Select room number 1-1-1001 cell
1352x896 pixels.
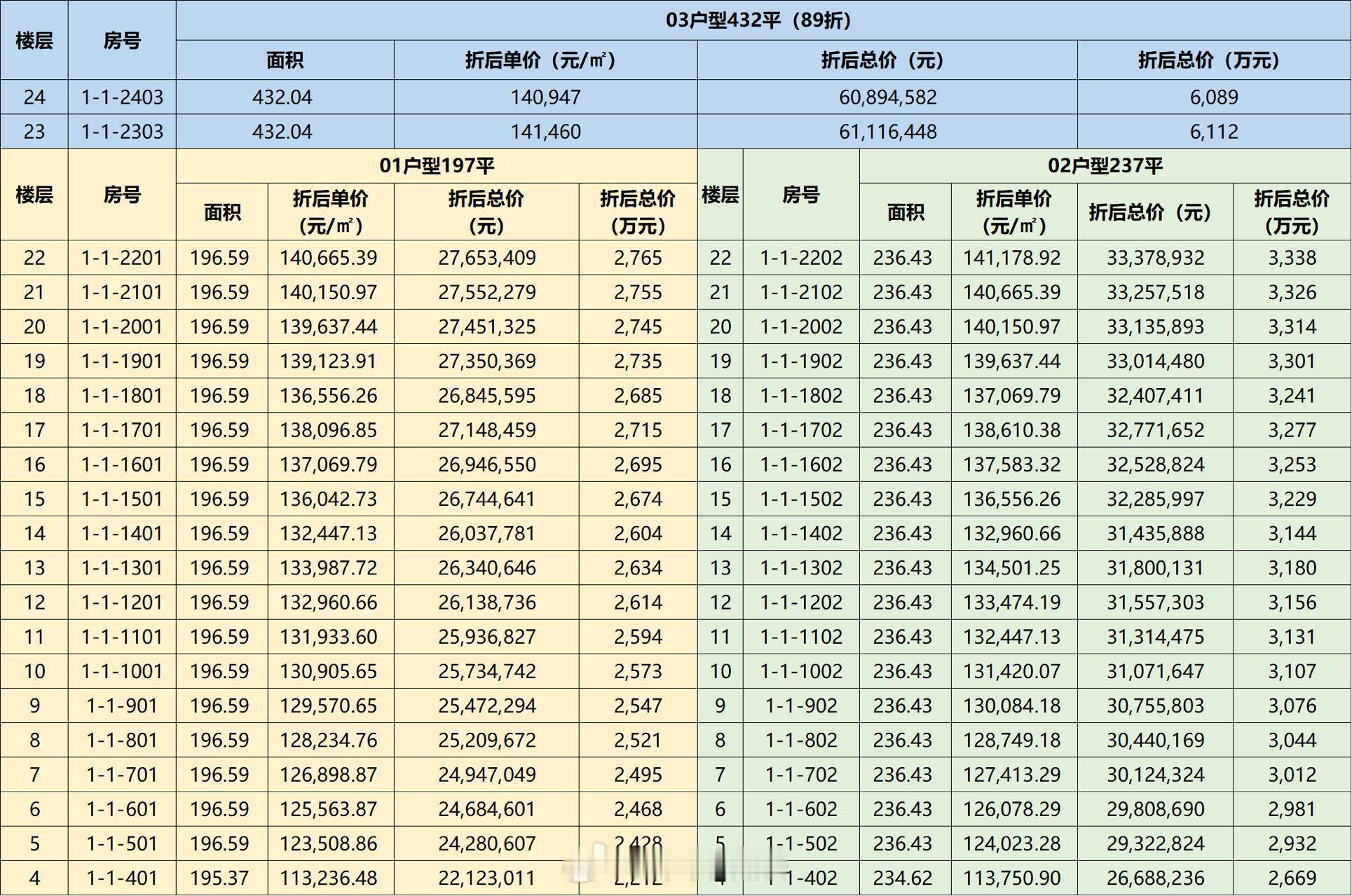pyautogui.click(x=122, y=671)
